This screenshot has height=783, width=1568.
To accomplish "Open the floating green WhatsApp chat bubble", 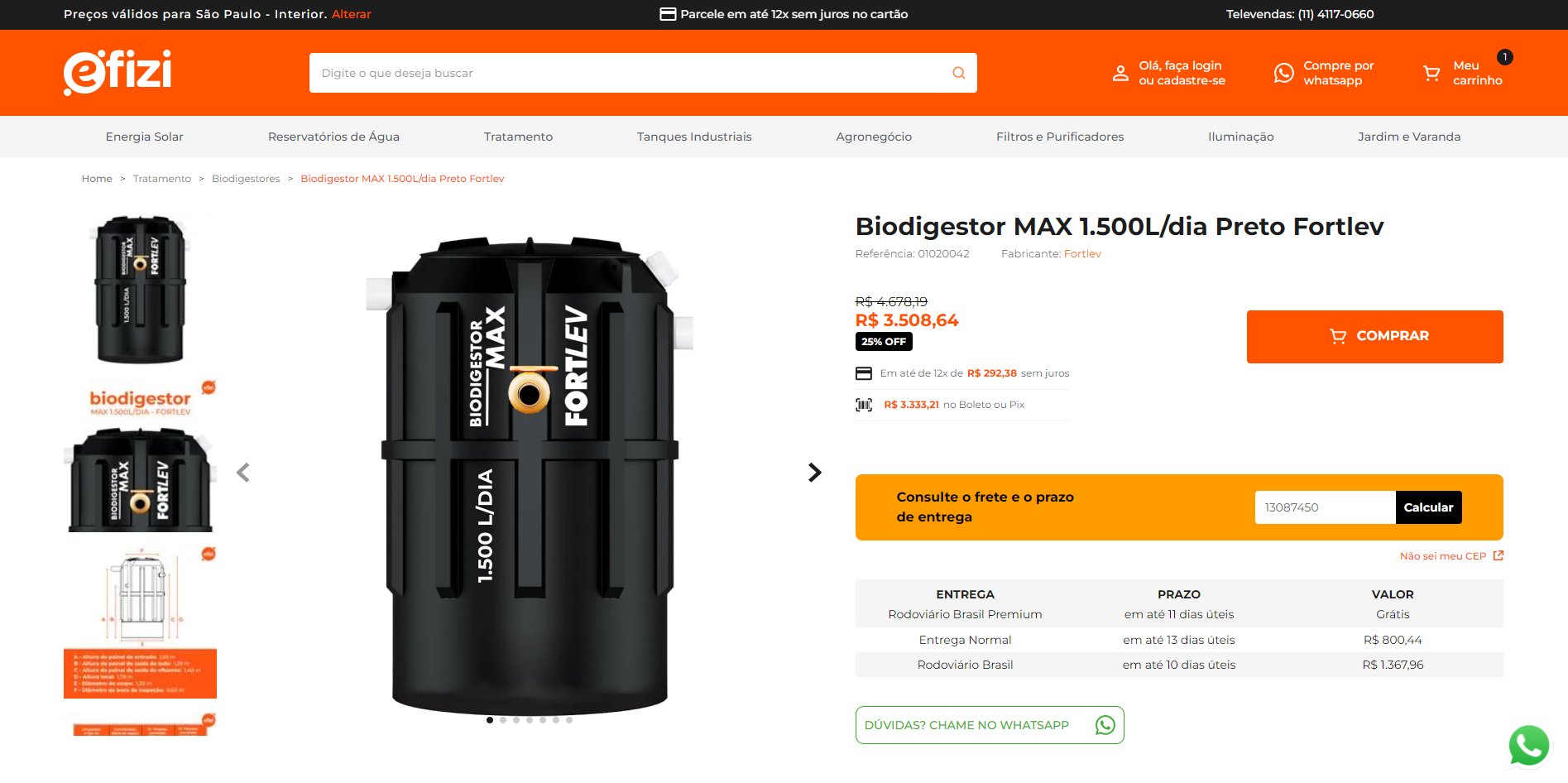I will [x=1529, y=745].
